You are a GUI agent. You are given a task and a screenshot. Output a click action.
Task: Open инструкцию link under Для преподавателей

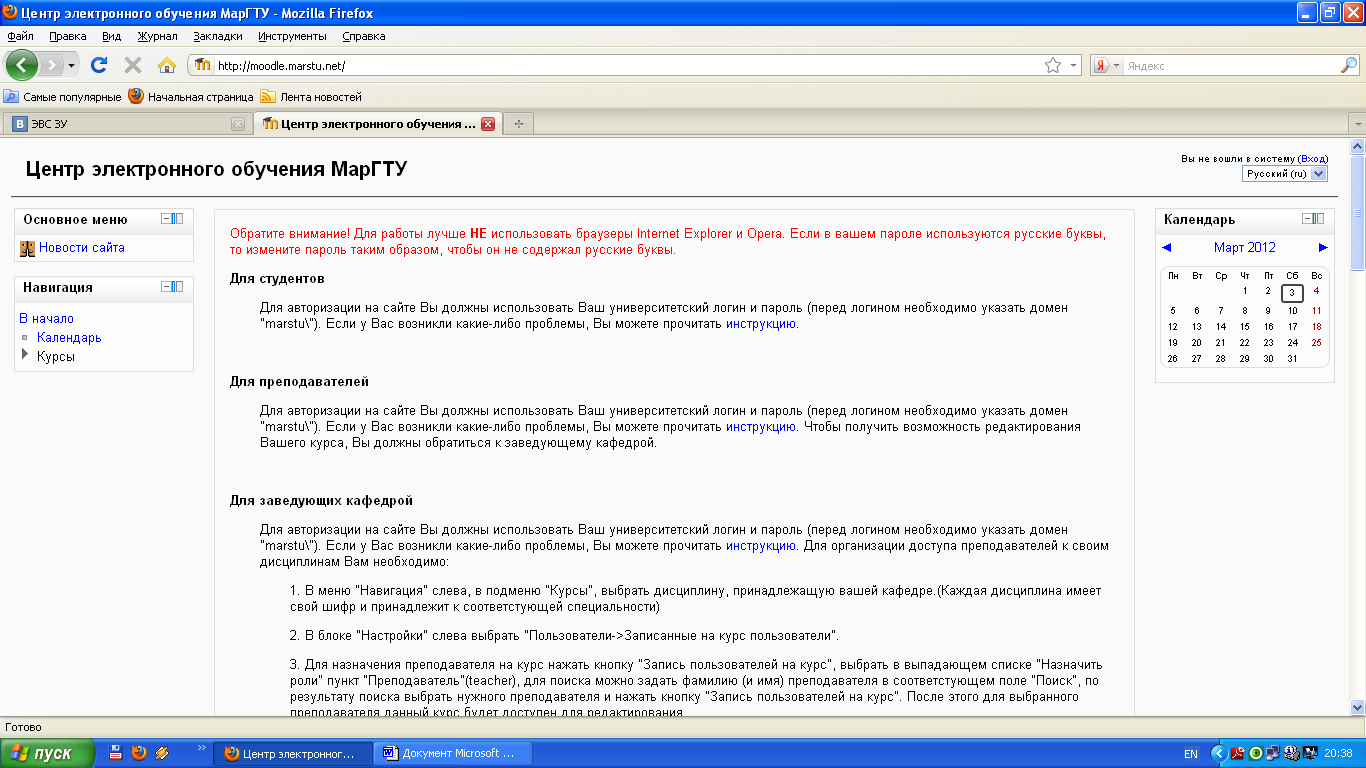point(761,427)
